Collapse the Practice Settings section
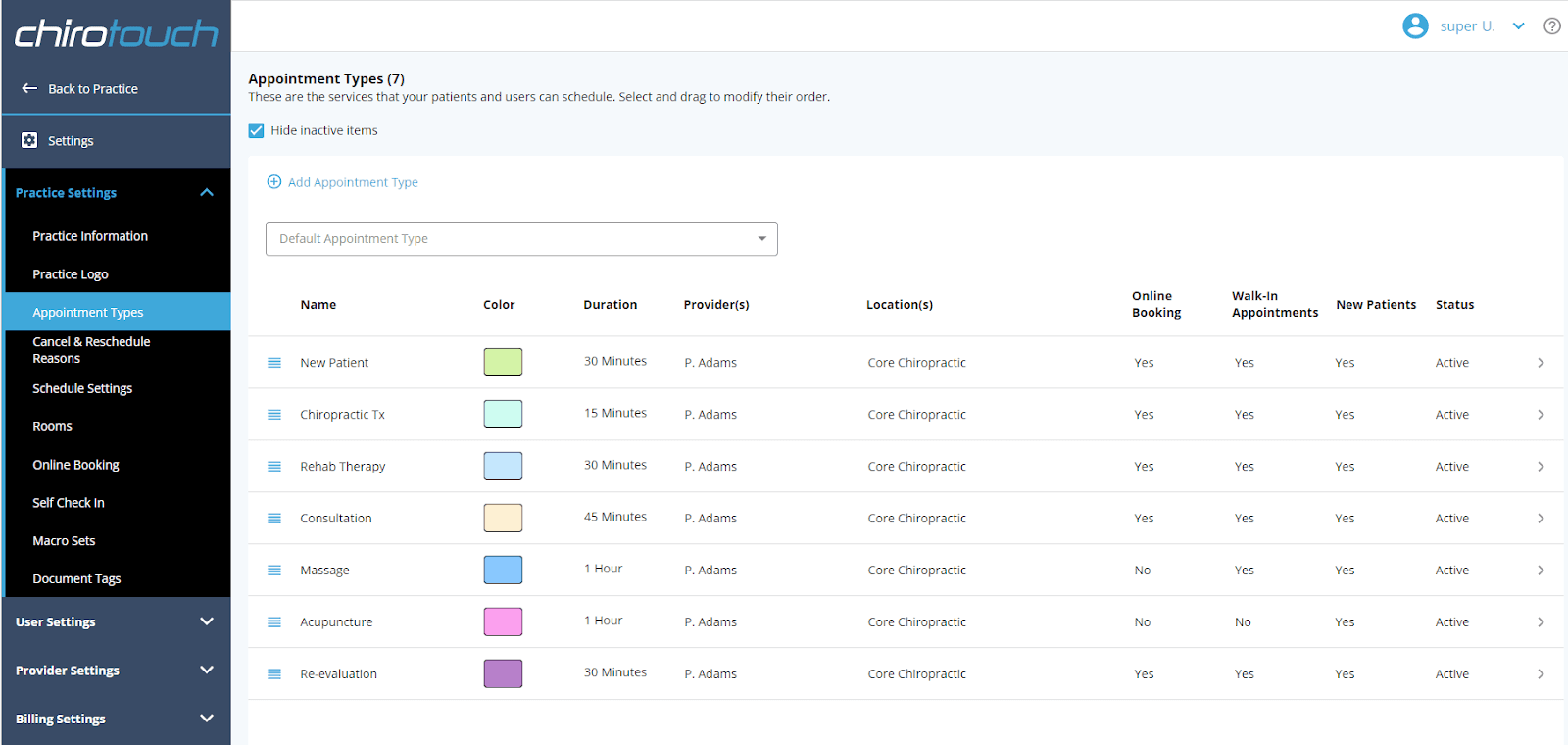 tap(207, 192)
